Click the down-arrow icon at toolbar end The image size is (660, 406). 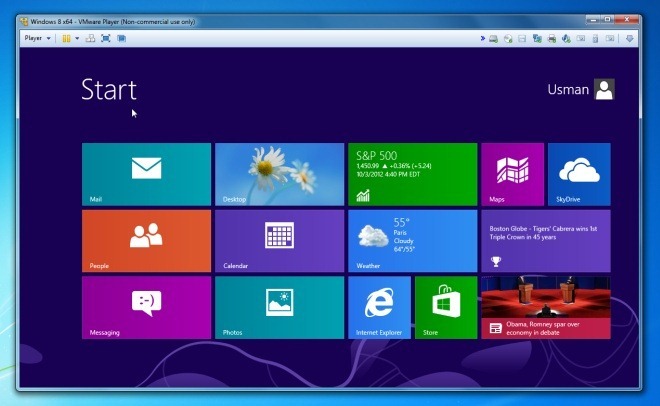629,39
